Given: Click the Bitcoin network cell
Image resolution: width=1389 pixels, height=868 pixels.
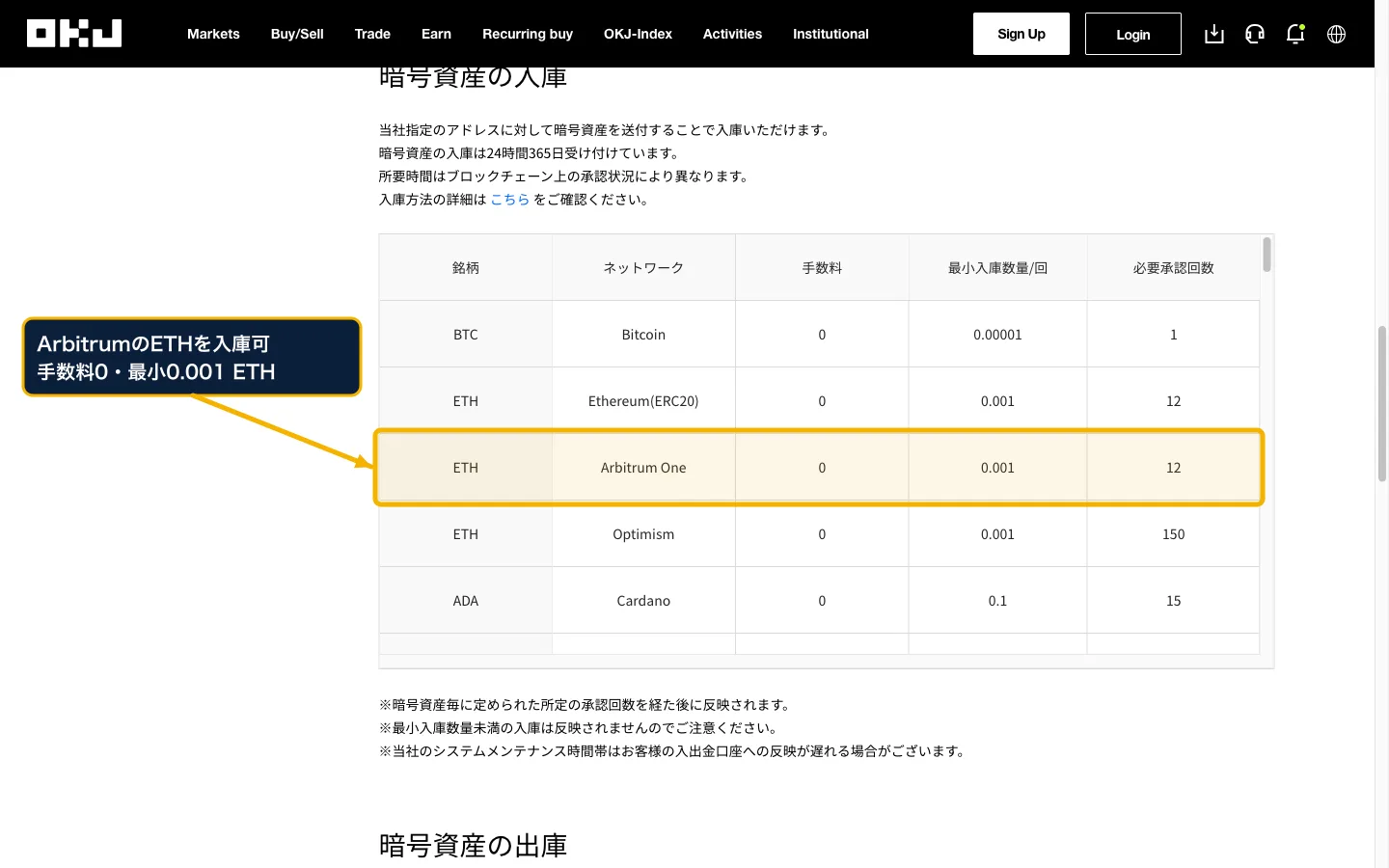Looking at the screenshot, I should [643, 335].
